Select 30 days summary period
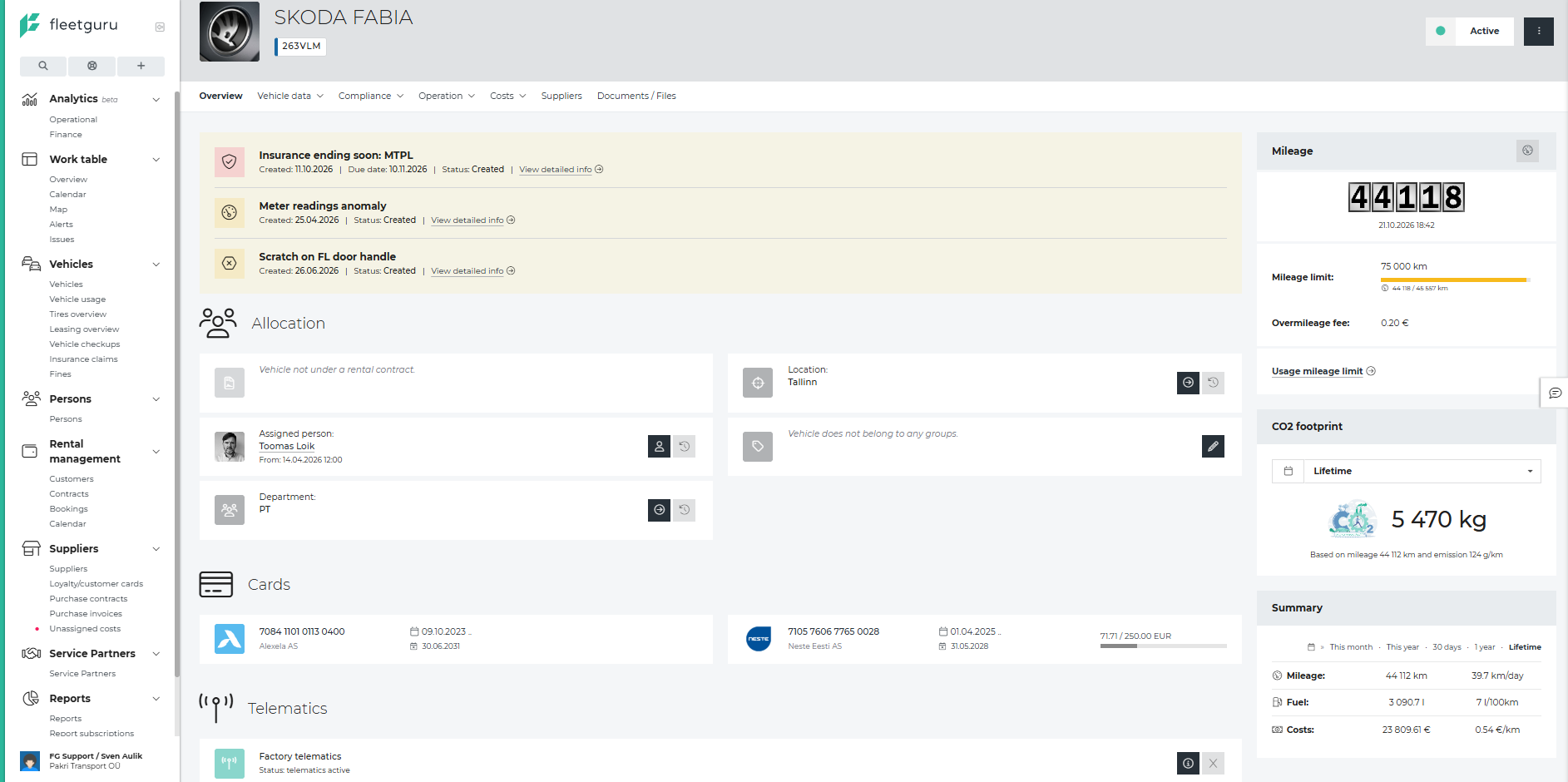 pyautogui.click(x=1447, y=647)
